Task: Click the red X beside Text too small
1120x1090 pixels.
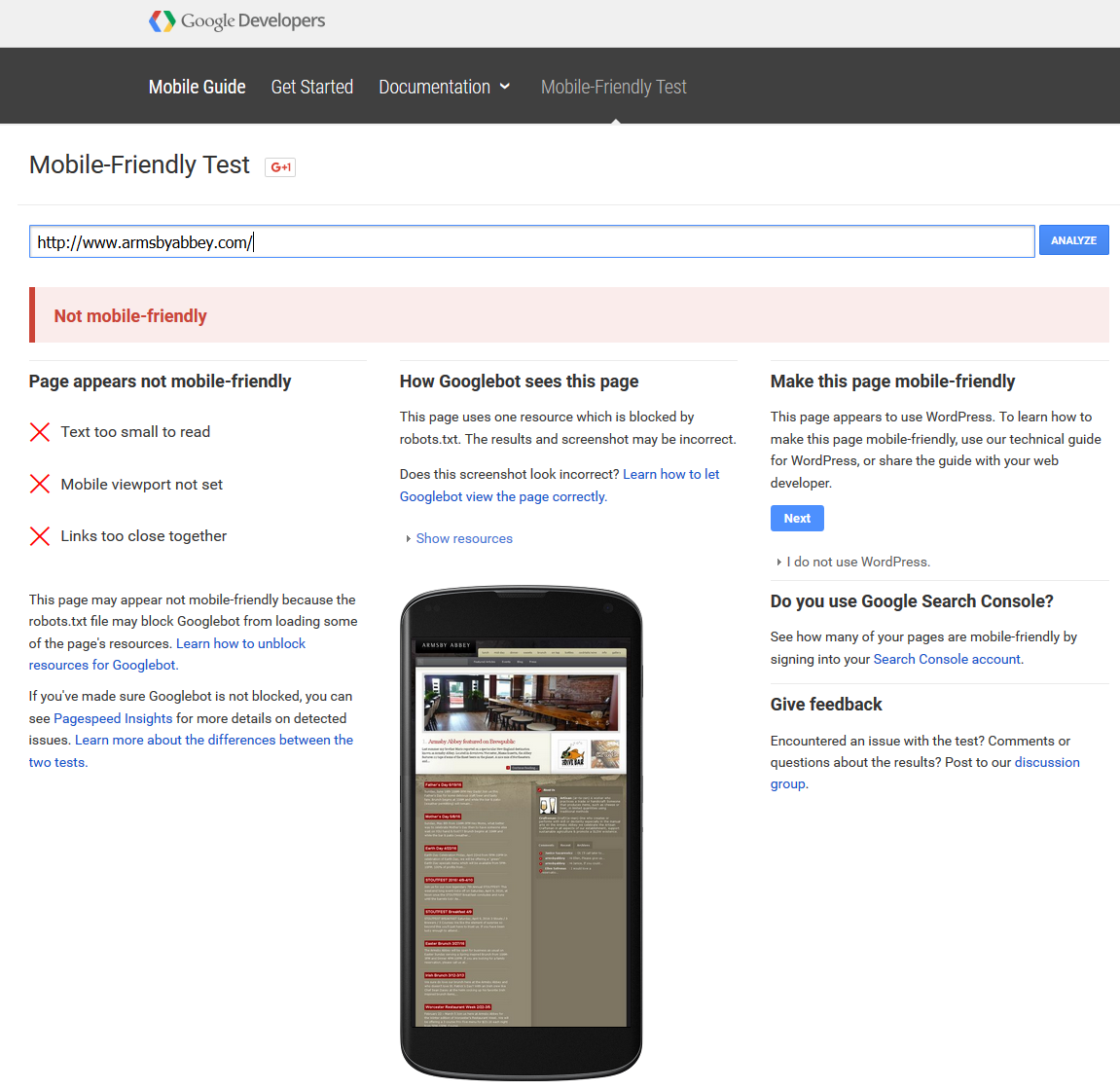Action: 40,432
